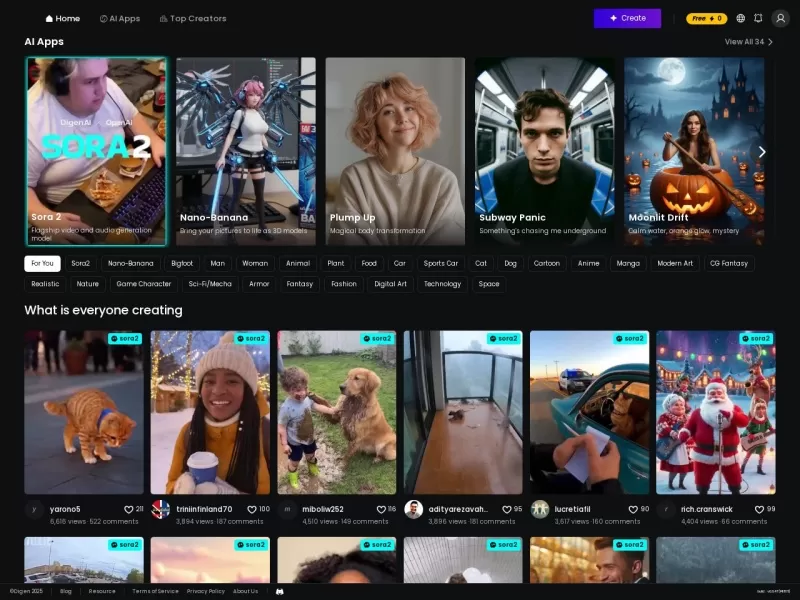Click the Free credits badge
800x600 pixels.
[706, 18]
